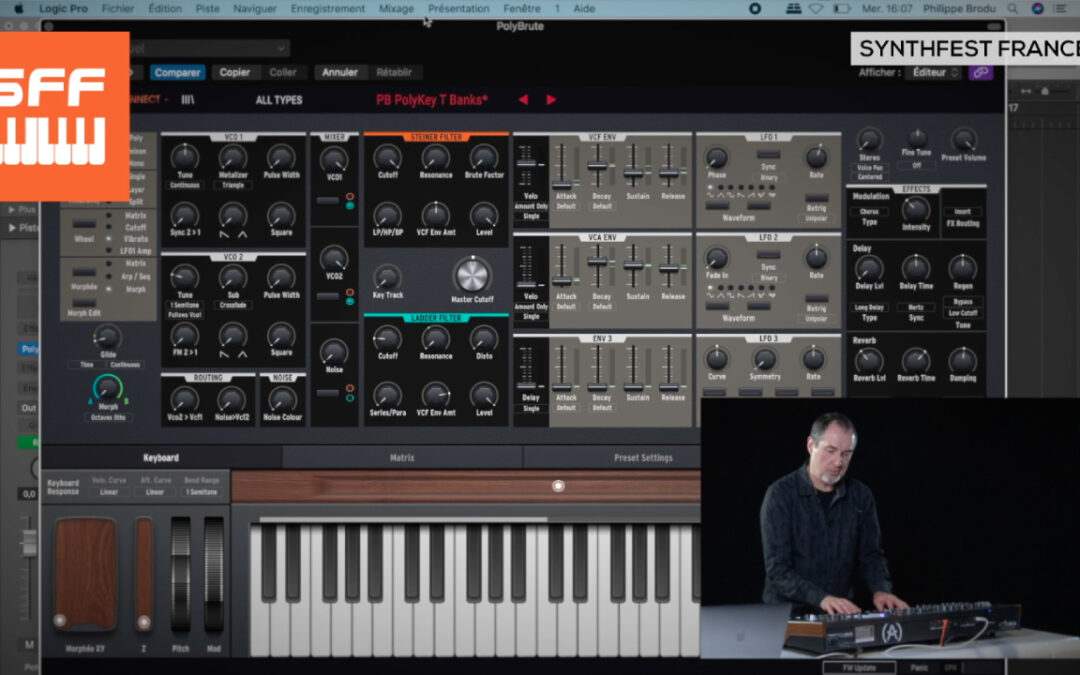Screen dimensions: 1080x675
Task: Click the Morph knob with A/B markers
Action: 107,389
